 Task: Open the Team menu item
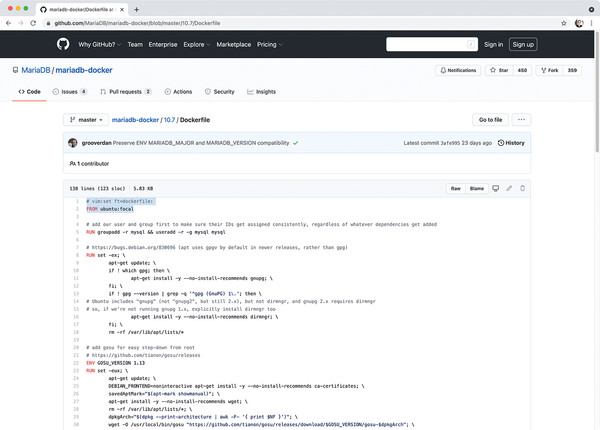(135, 44)
